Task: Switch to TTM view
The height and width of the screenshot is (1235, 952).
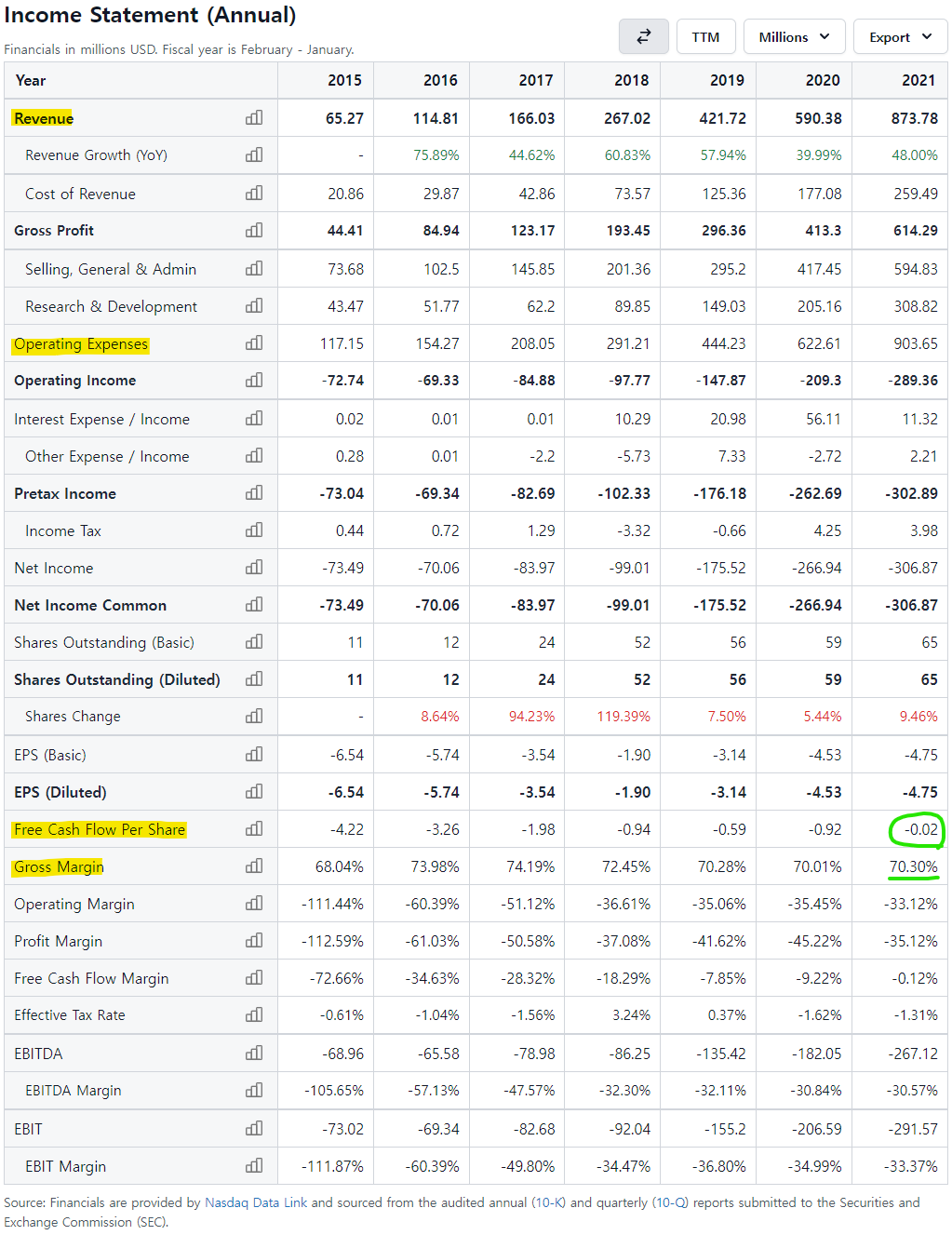Action: click(706, 36)
